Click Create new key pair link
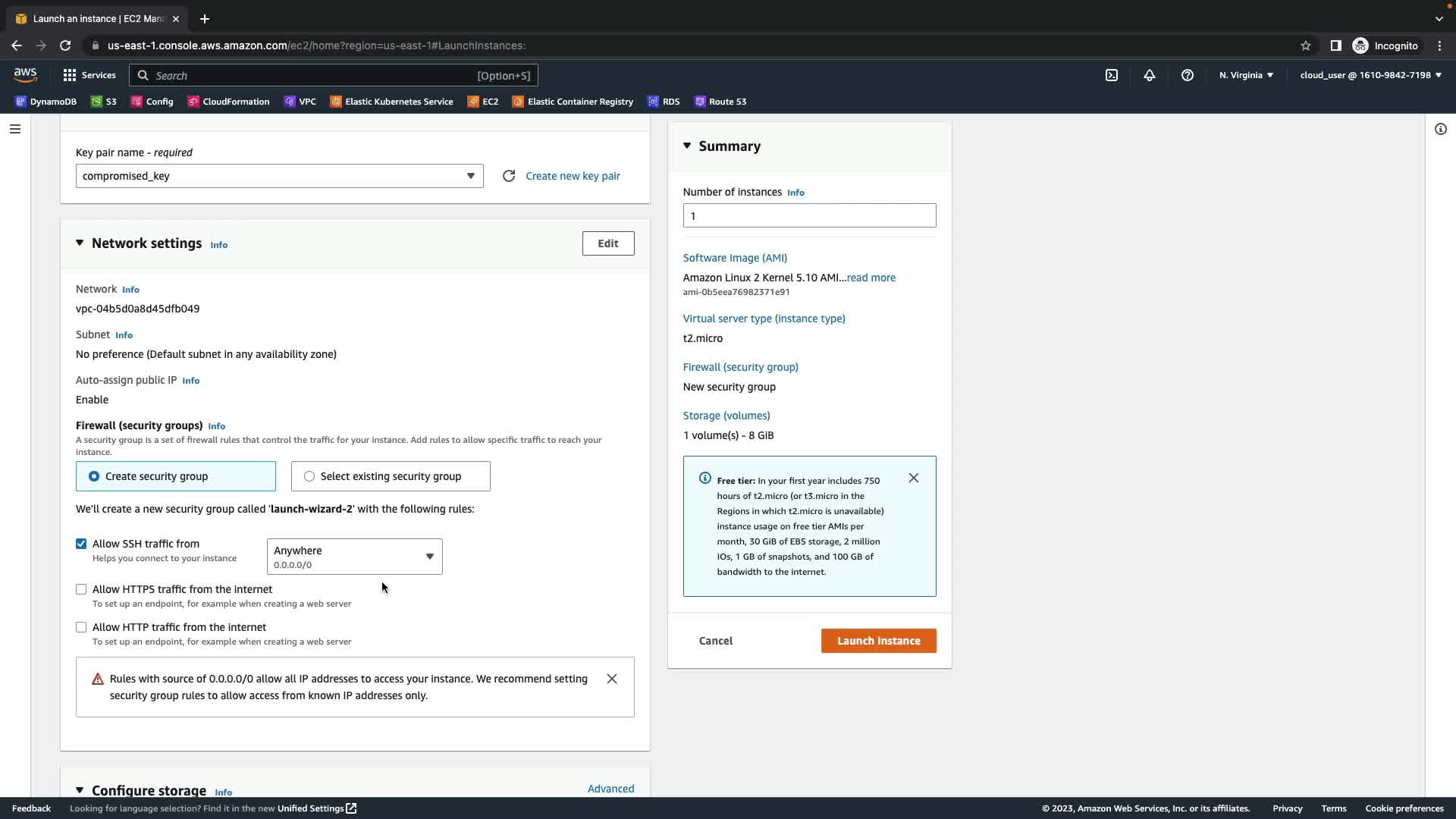 (573, 176)
